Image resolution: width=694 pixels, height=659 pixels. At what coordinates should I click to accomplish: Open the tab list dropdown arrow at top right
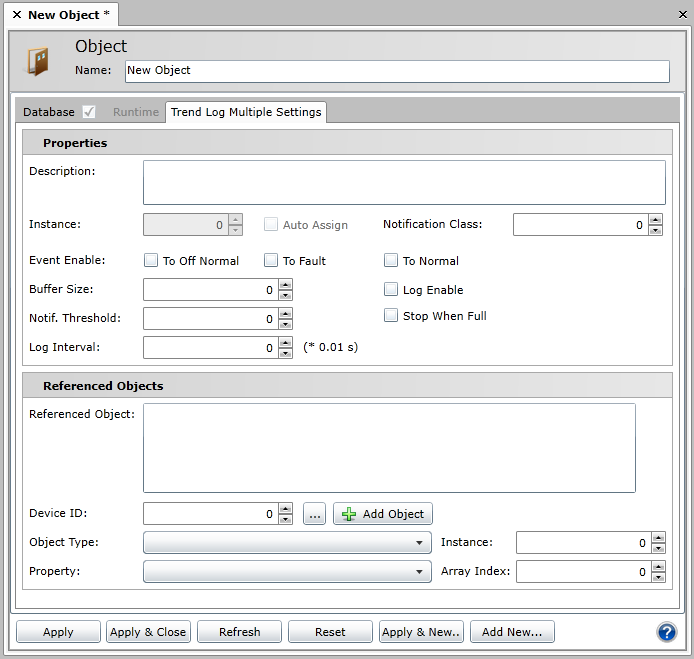click(x=681, y=15)
